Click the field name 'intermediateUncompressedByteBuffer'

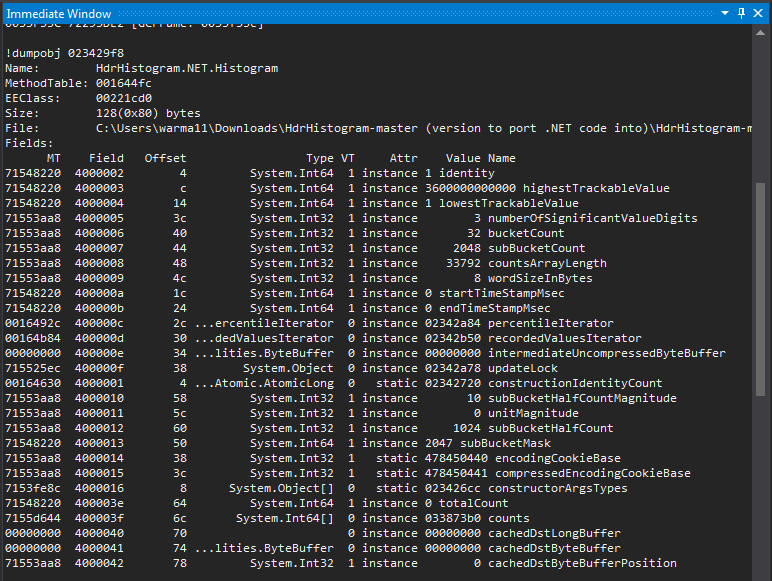[607, 354]
